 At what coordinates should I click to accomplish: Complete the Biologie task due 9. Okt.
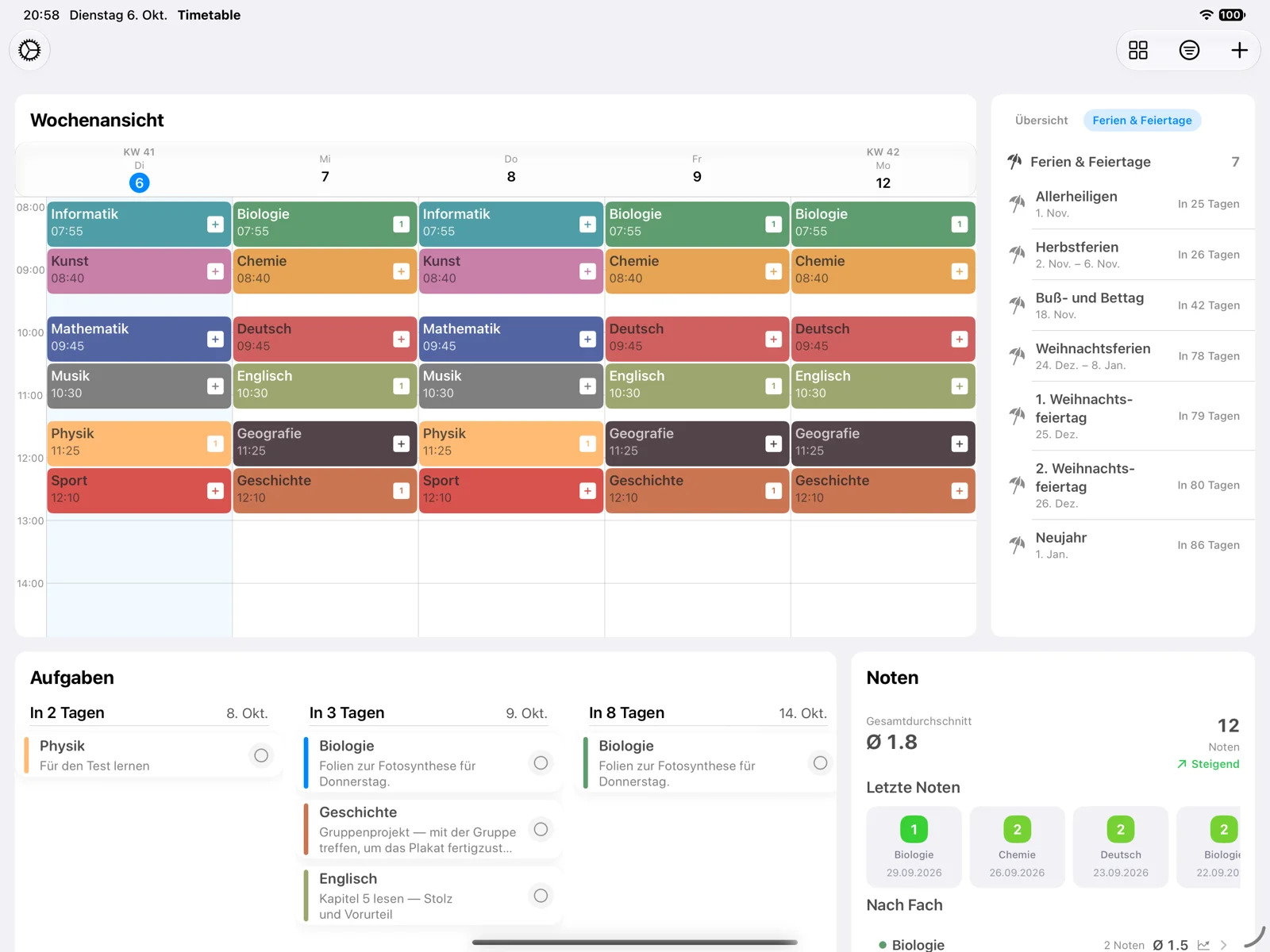coord(541,762)
